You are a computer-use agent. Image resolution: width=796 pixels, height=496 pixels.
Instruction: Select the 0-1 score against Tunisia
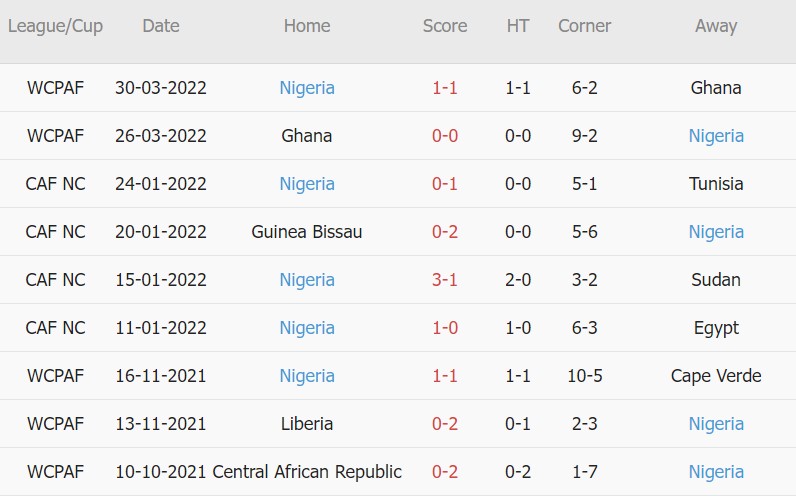pyautogui.click(x=445, y=184)
